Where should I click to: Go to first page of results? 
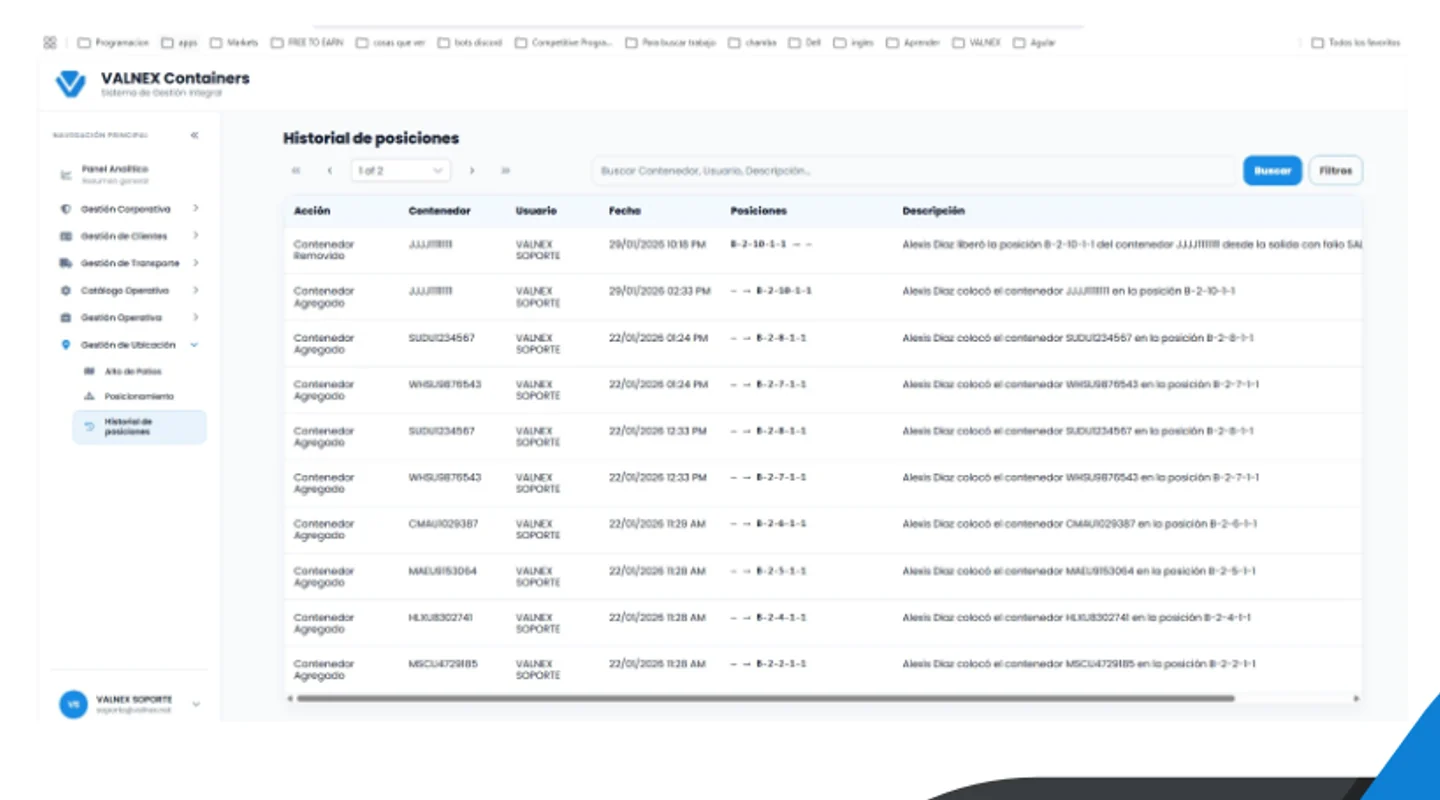tap(296, 171)
